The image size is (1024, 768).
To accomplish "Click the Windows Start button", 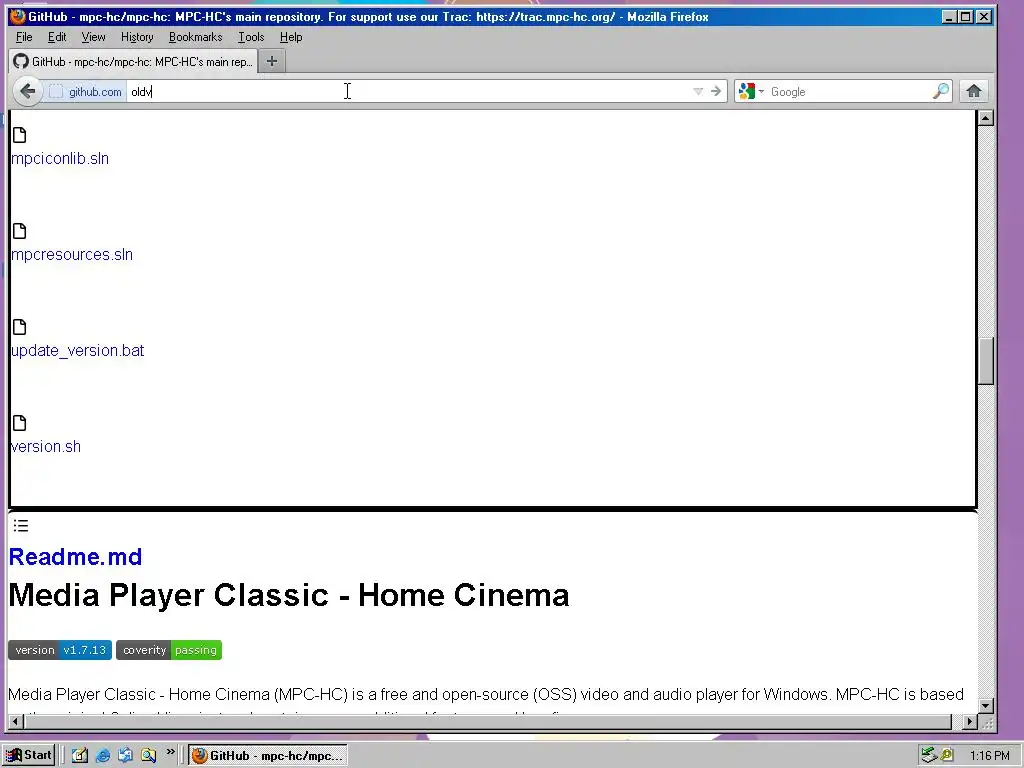I will click(29, 756).
